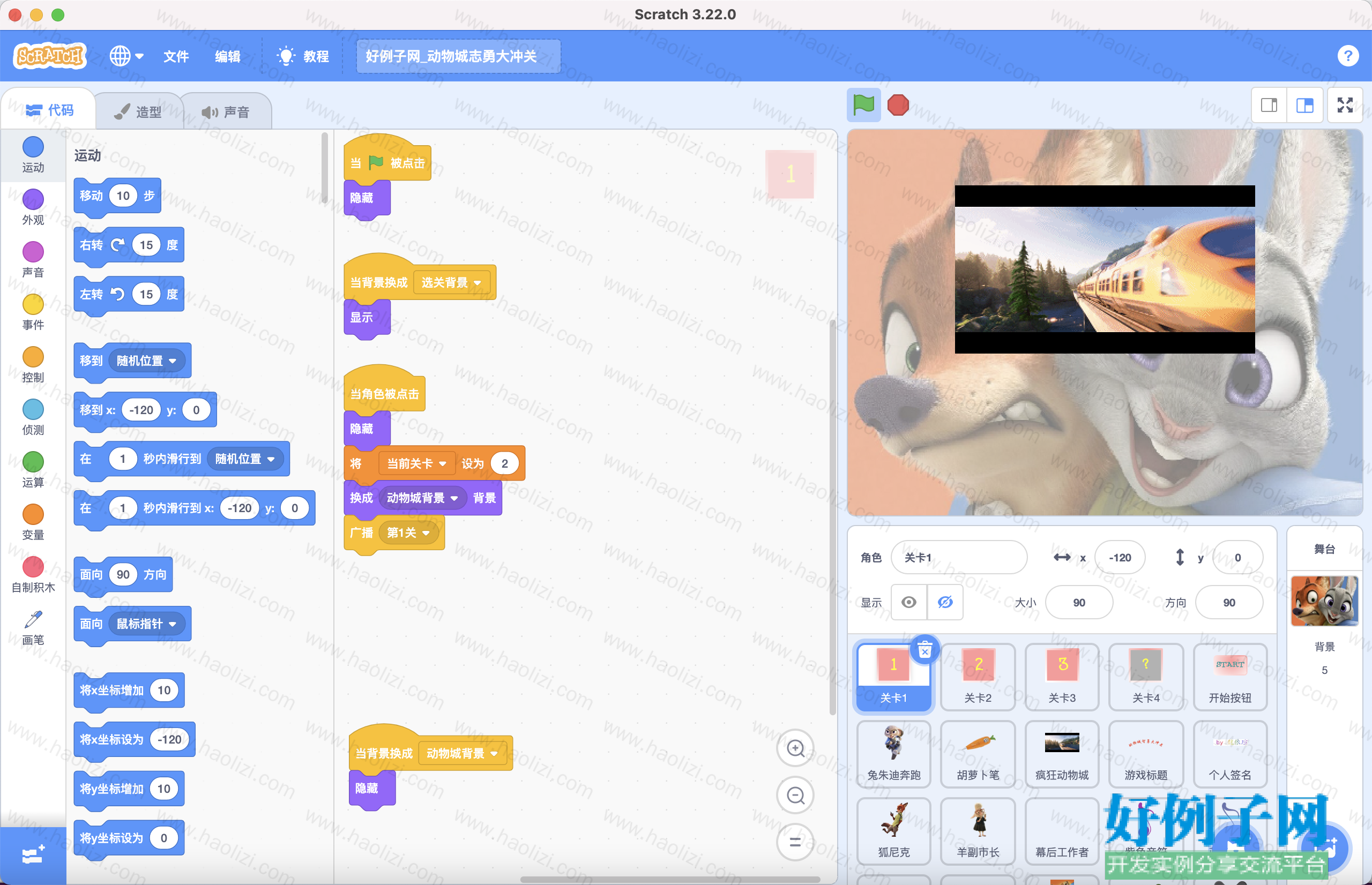Open the 教程 tutorials
Viewport: 1372px width, 885px height.
tap(303, 56)
